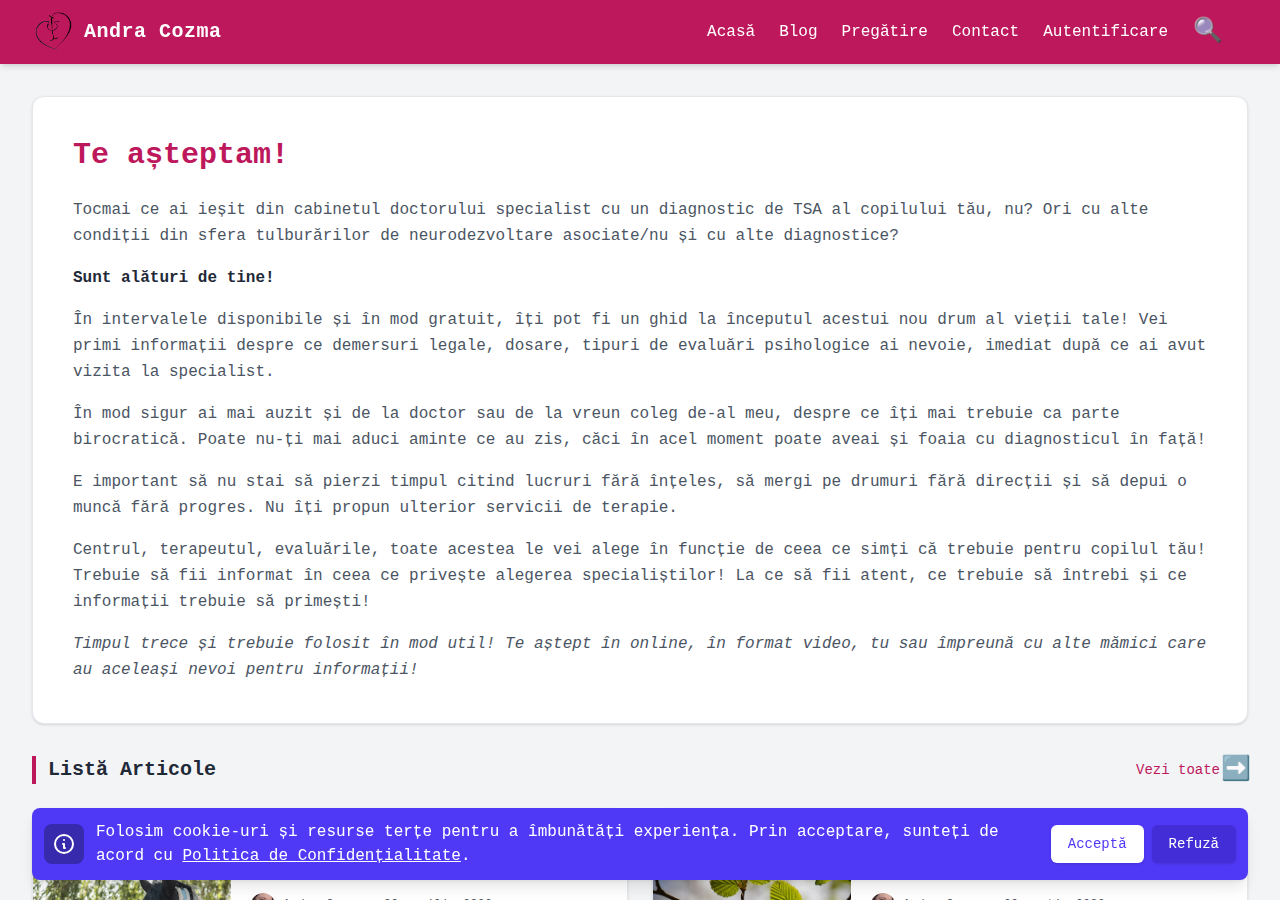Click the paragraph starting Tocmai ce ai ieșit
The height and width of the screenshot is (900, 1280).
click(640, 222)
